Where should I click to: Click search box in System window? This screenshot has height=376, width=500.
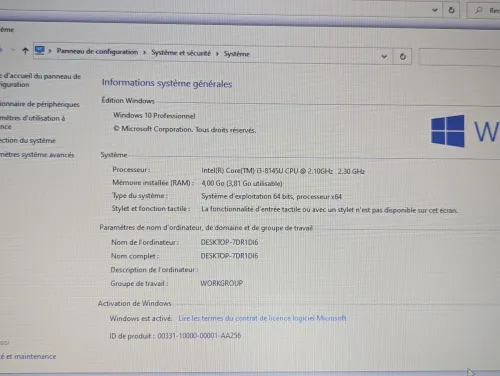click(x=459, y=57)
